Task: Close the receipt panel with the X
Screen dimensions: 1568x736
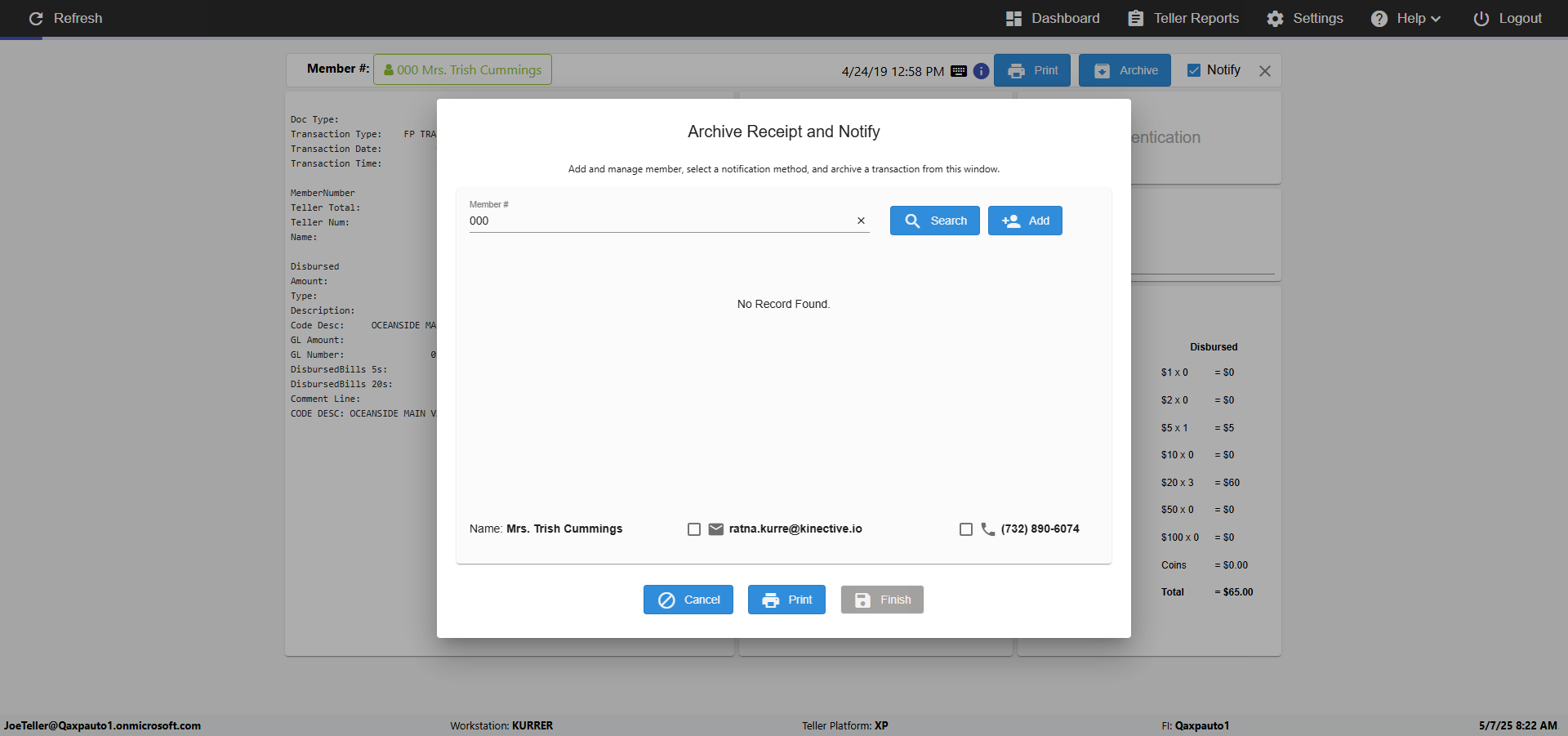Action: click(x=1265, y=71)
